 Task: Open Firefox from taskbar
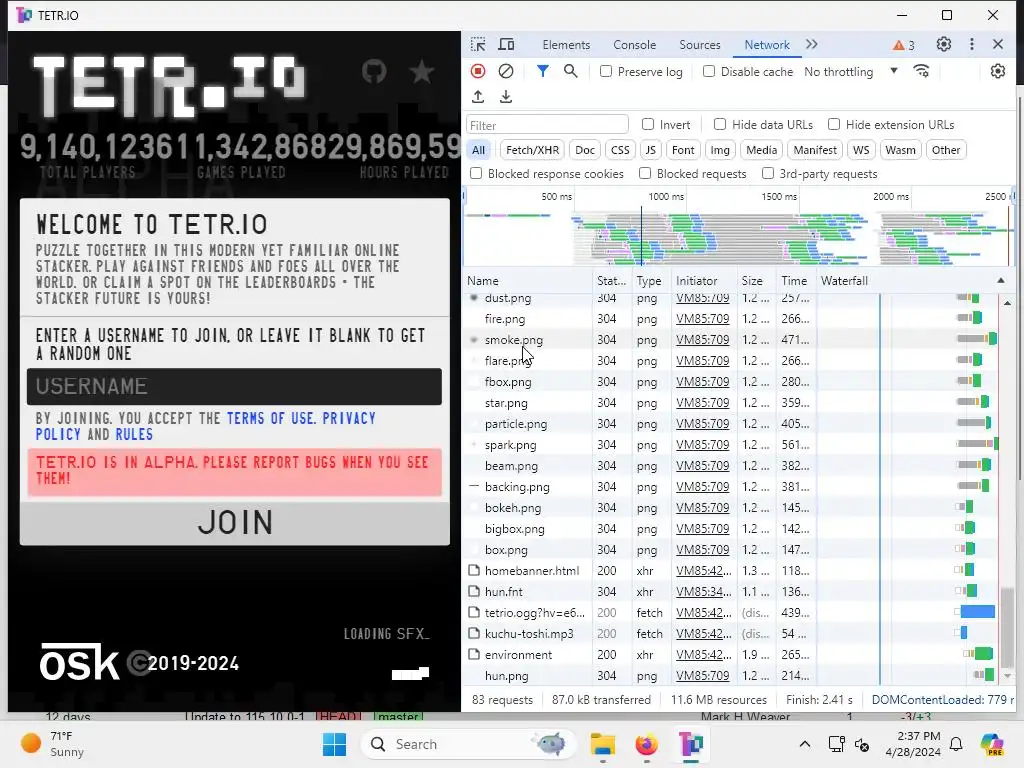(x=647, y=744)
